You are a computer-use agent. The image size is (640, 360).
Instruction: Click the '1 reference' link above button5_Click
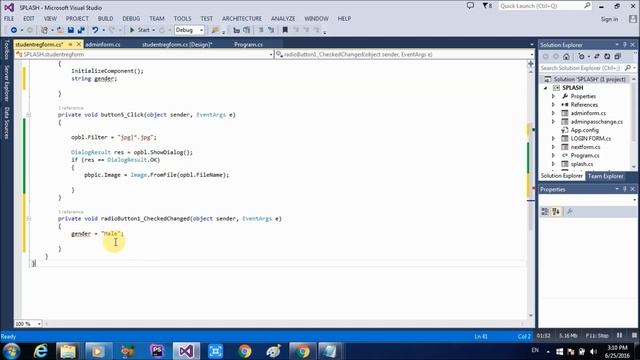(x=71, y=108)
